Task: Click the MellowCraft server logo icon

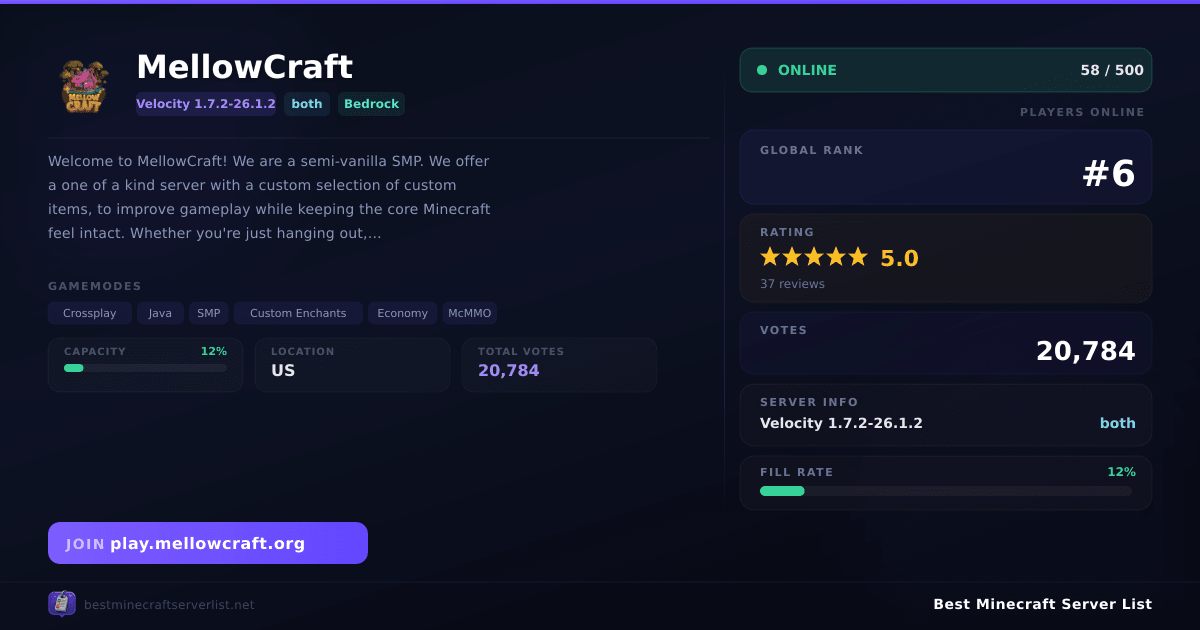Action: [83, 85]
